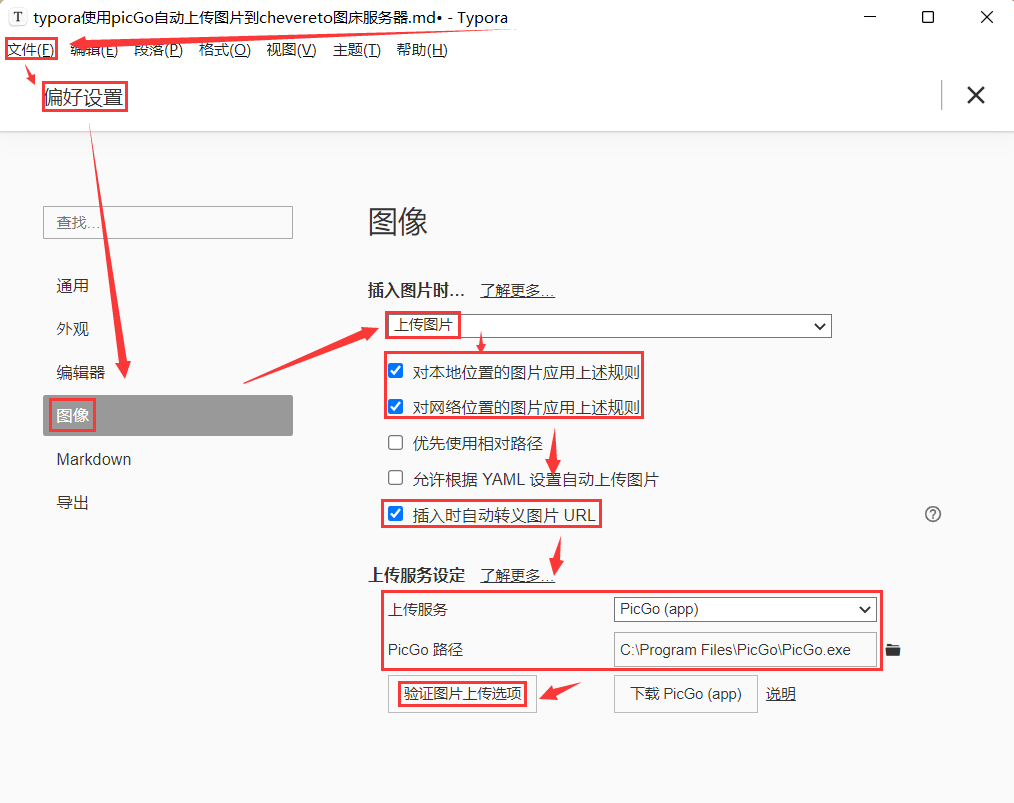
Task: Enable 允许根据 YAML 设置自动上传图片 checkbox
Action: point(395,478)
